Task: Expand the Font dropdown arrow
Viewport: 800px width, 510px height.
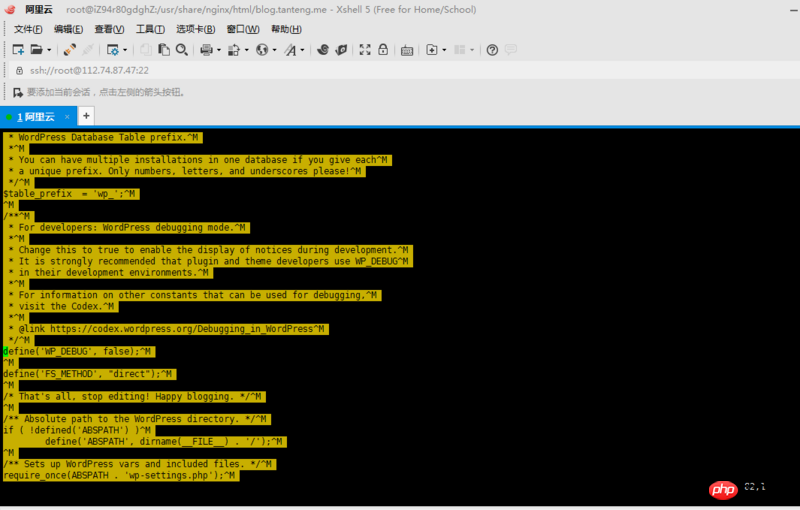Action: point(303,50)
